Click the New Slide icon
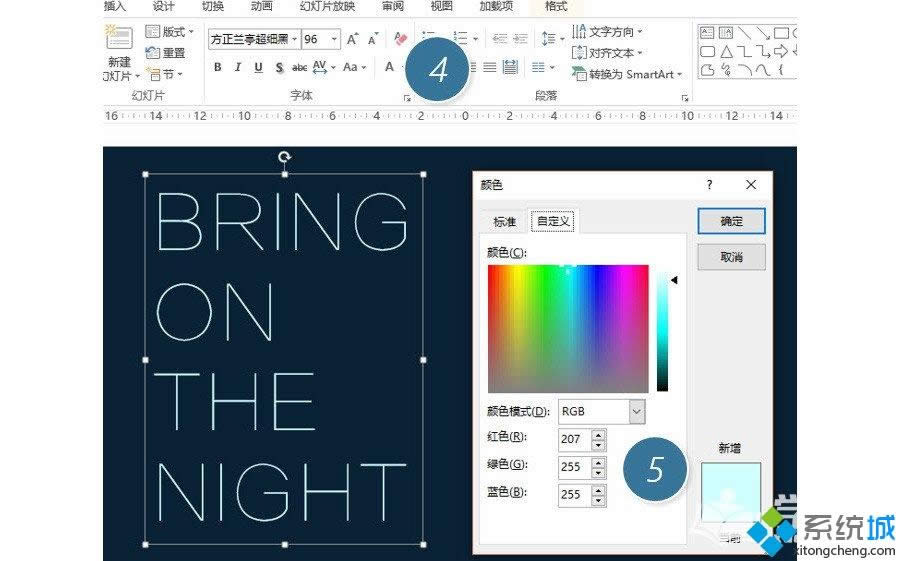900x561 pixels. pyautogui.click(x=119, y=38)
